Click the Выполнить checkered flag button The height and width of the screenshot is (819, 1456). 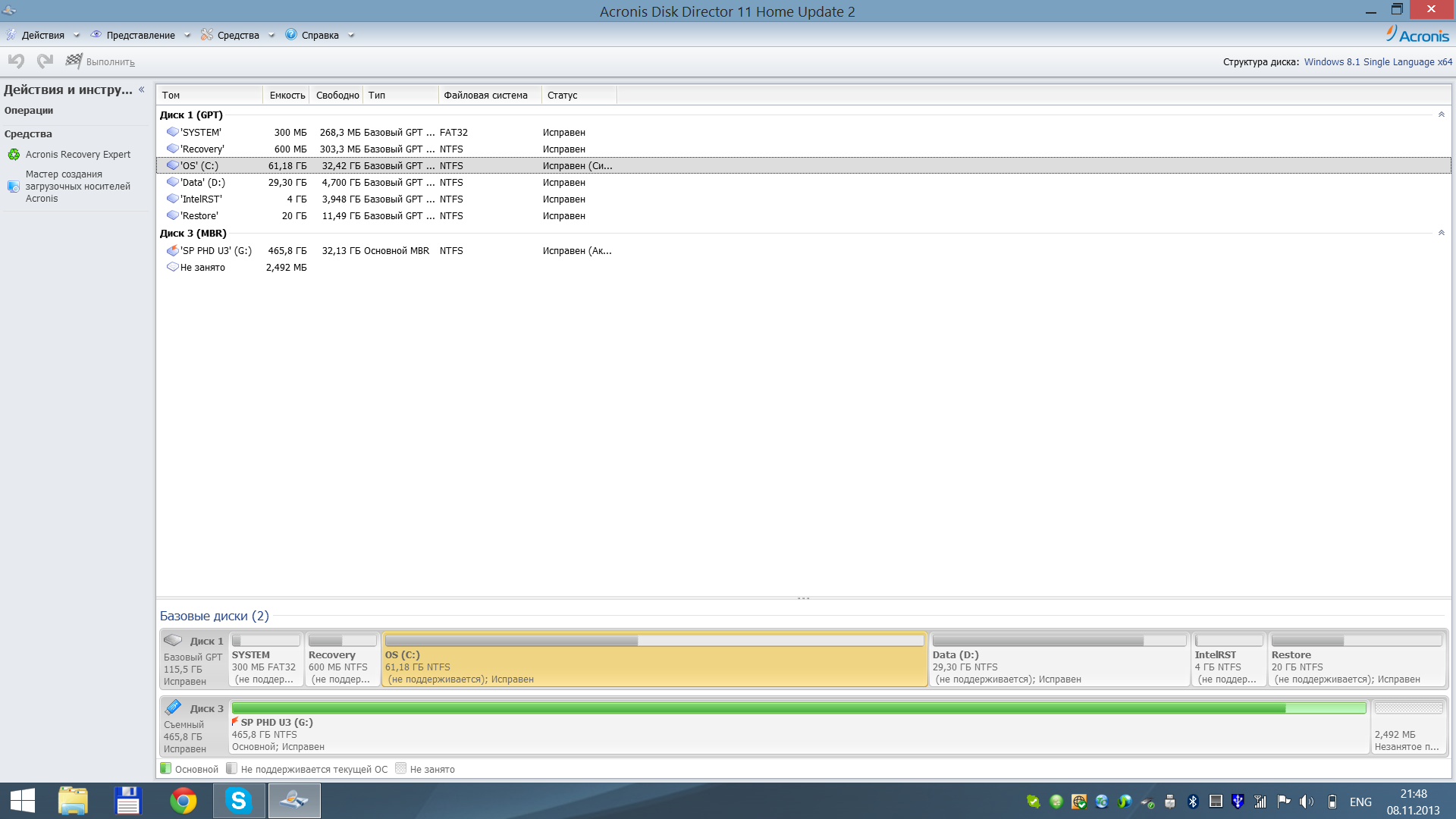click(100, 61)
